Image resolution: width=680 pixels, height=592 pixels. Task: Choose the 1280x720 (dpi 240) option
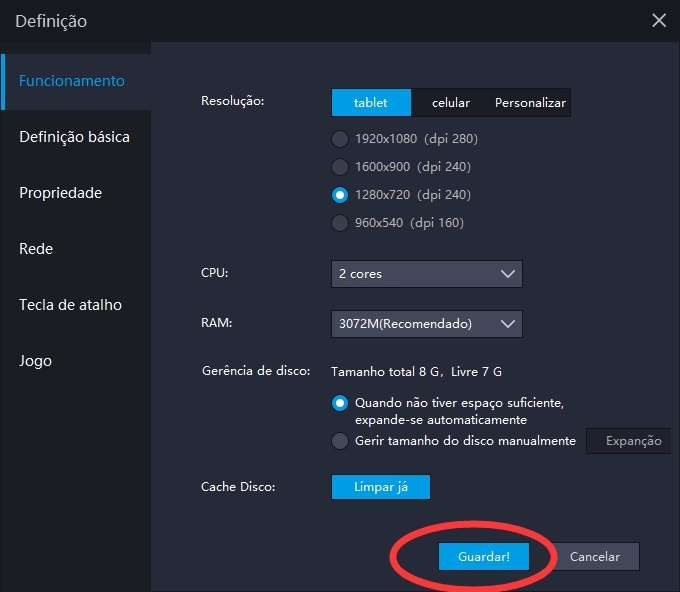tap(340, 195)
